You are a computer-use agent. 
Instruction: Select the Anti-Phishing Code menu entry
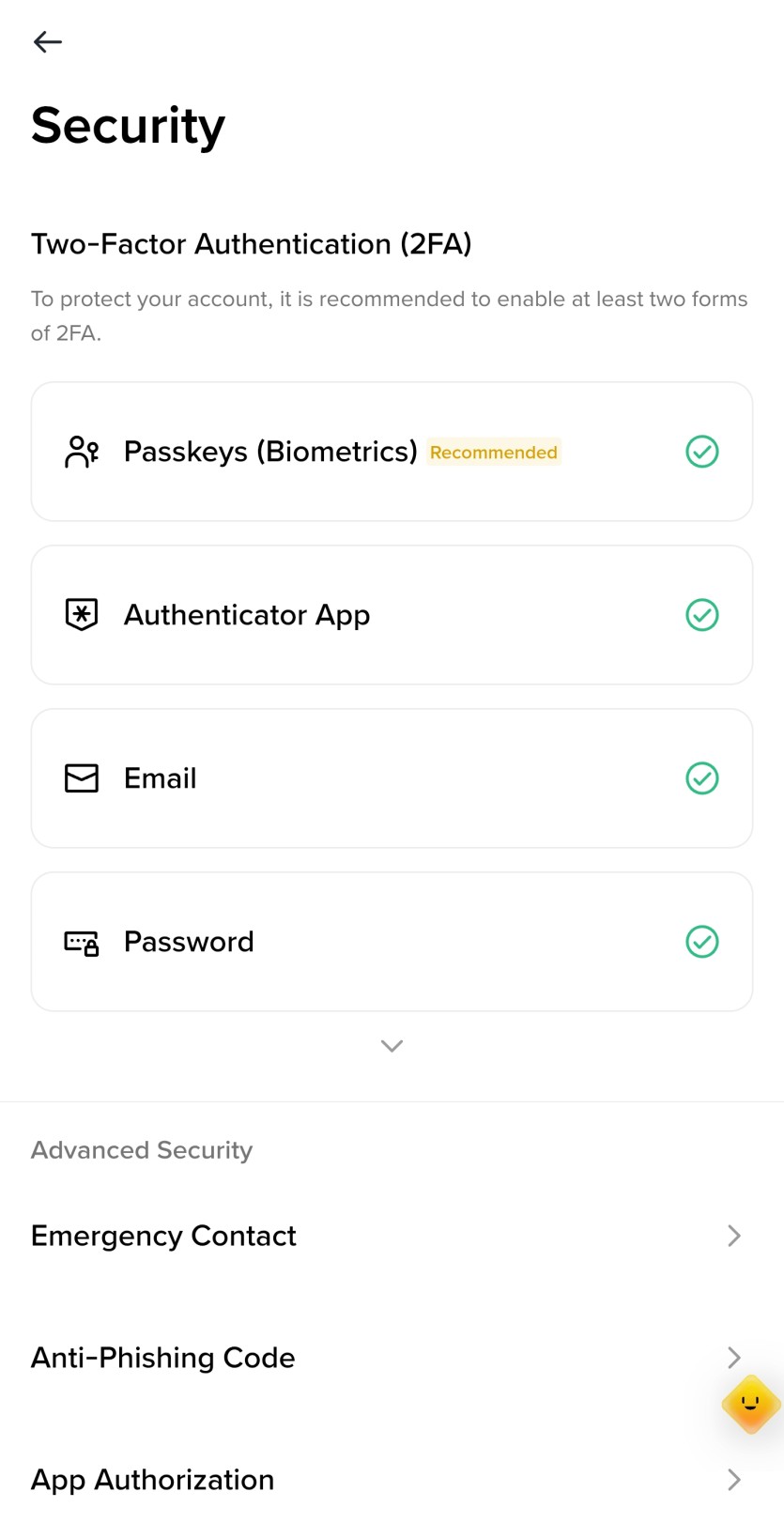392,1358
